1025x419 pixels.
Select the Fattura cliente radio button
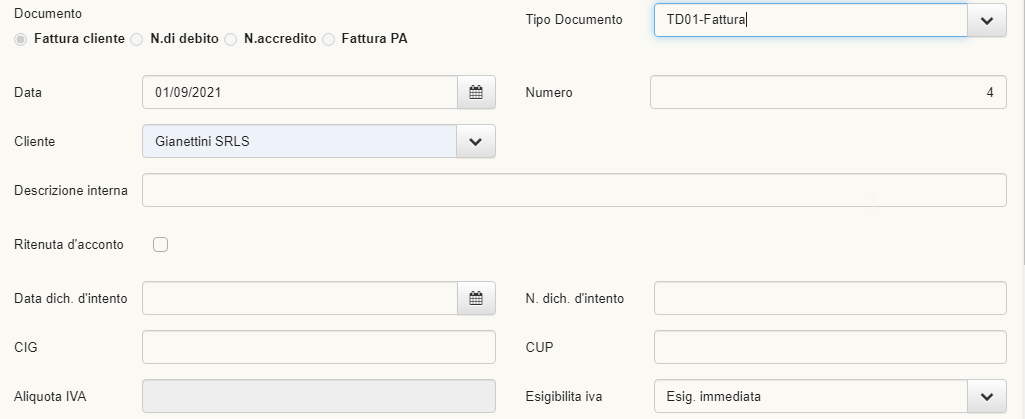21,39
